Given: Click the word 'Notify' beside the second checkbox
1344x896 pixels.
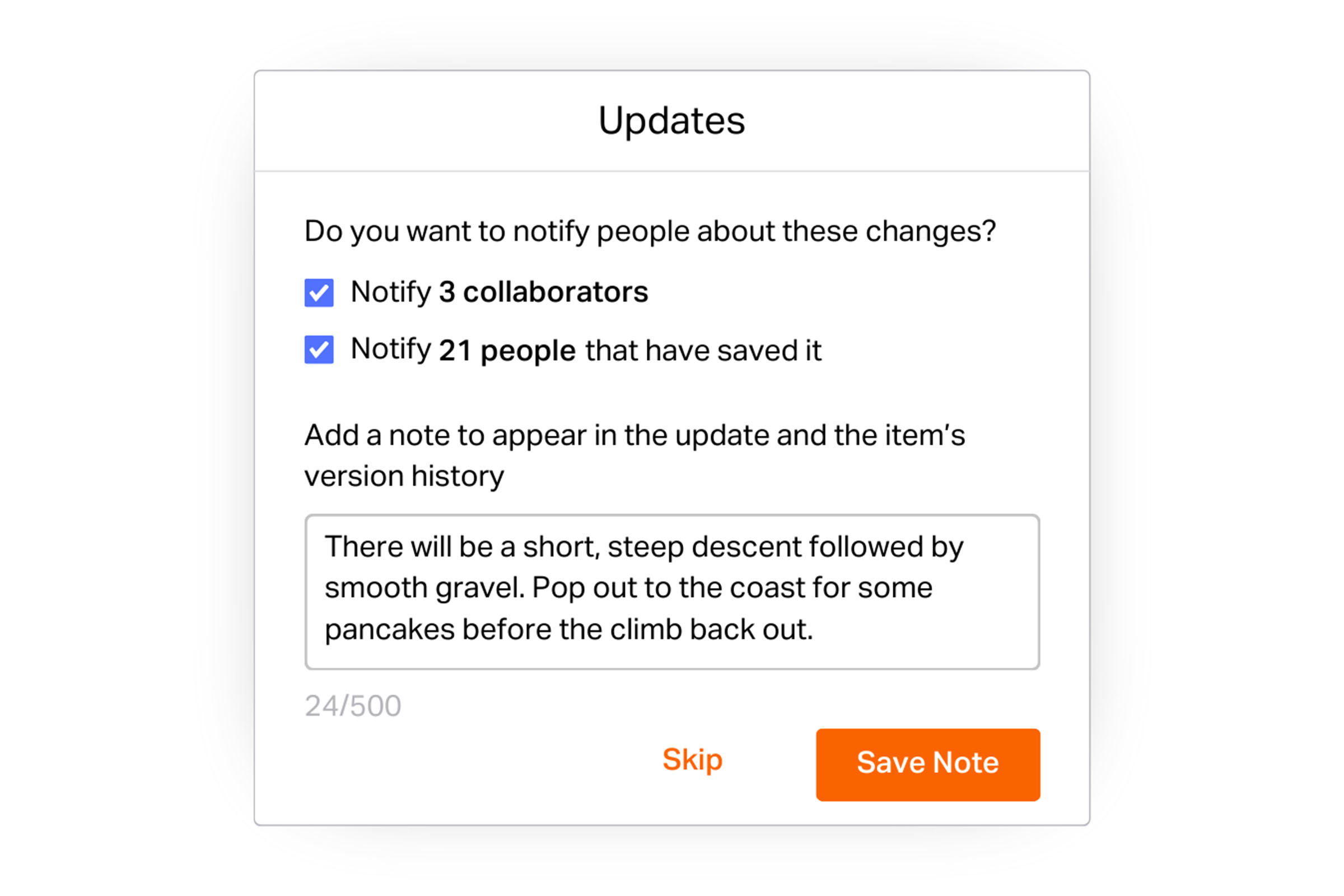Looking at the screenshot, I should click(391, 349).
